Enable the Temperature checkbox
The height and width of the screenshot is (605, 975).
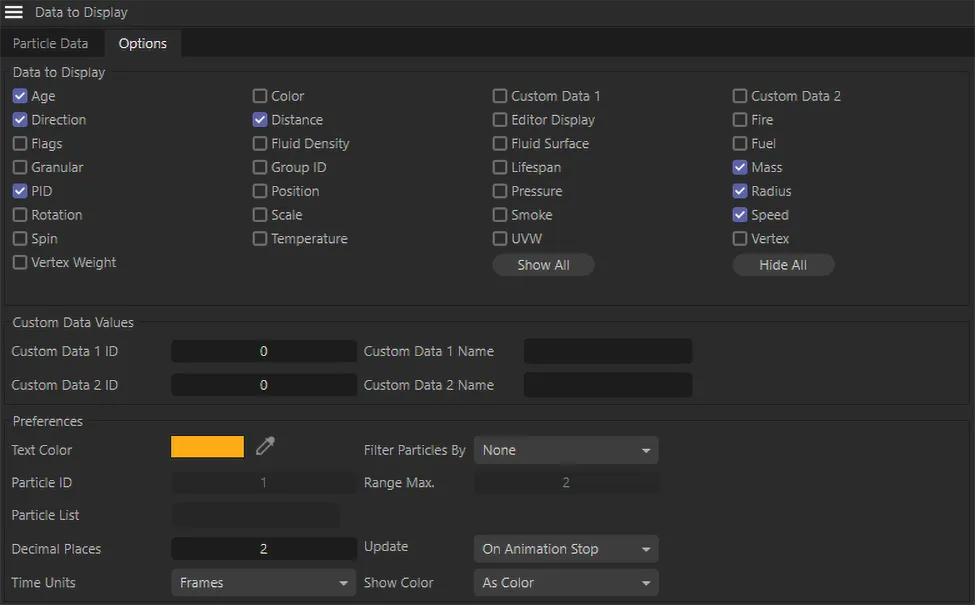coord(260,239)
